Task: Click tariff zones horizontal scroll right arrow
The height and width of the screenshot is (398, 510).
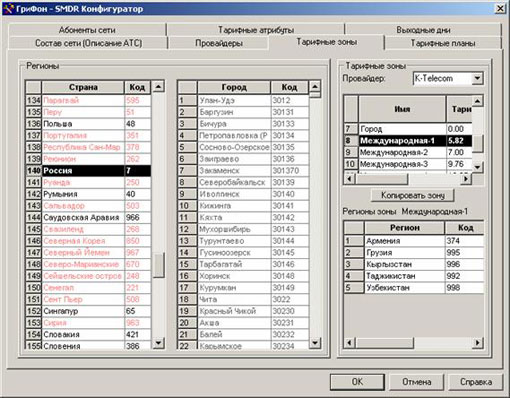Action: tap(466, 179)
